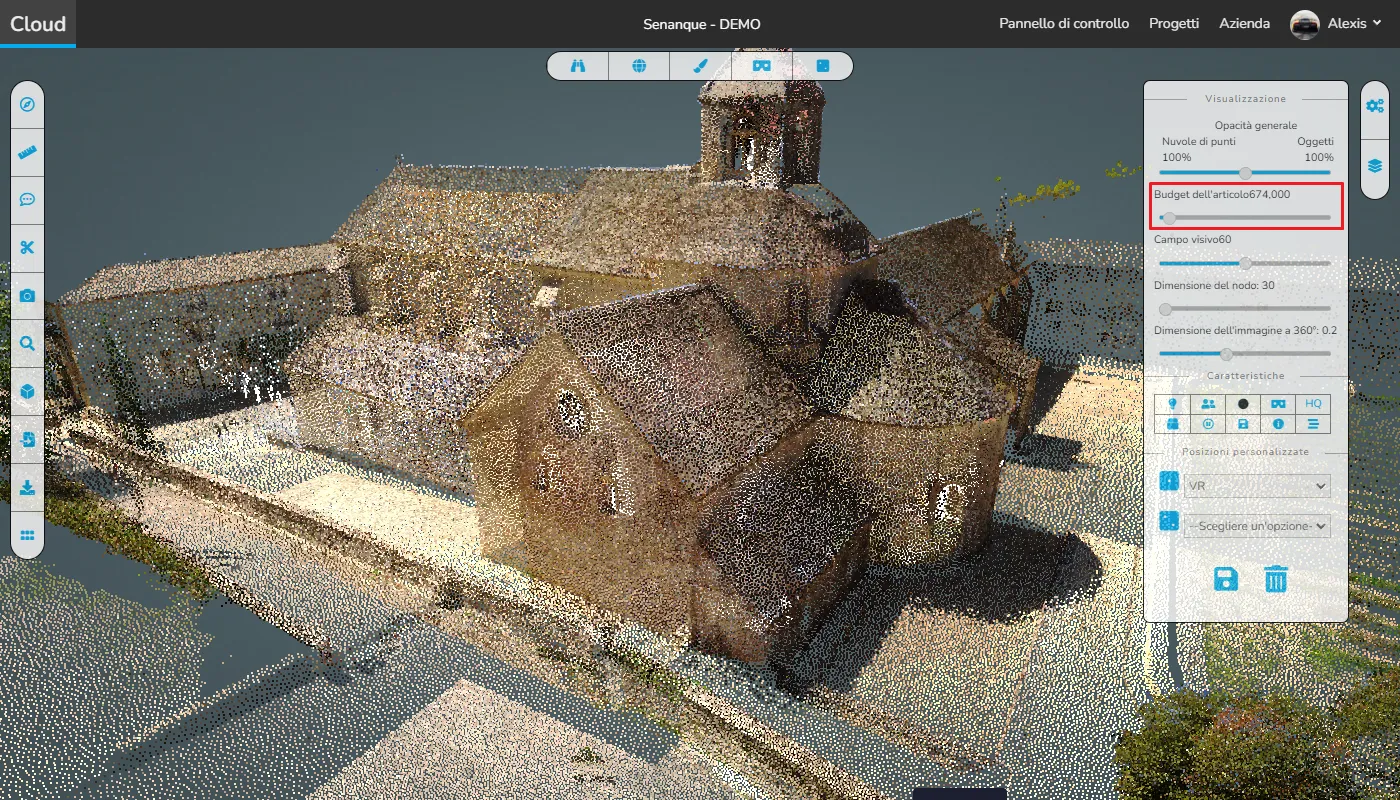Click the trash icon to delete position
This screenshot has width=1400, height=800.
pos(1275,579)
